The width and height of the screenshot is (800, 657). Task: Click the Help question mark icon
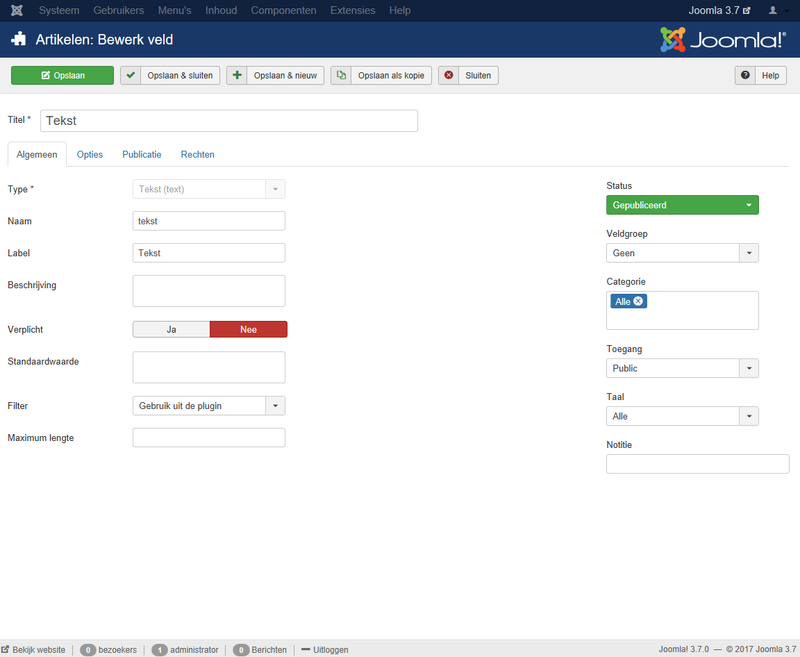(x=746, y=75)
